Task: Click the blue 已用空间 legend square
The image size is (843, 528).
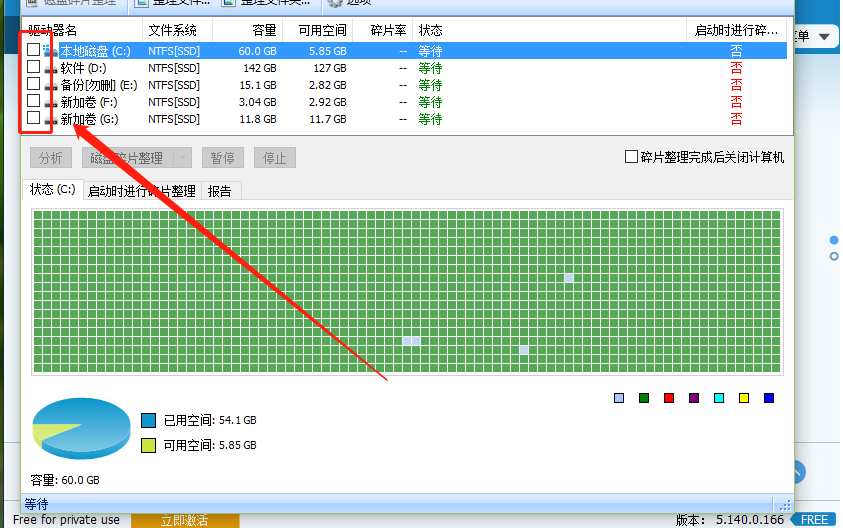Action: [x=148, y=420]
